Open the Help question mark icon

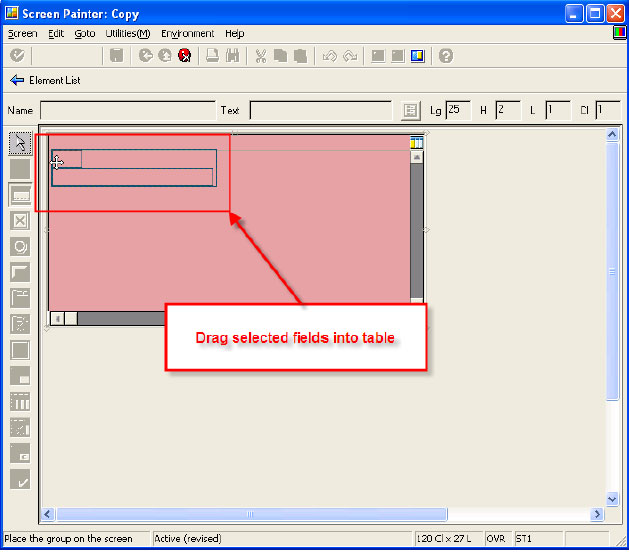[x=446, y=56]
